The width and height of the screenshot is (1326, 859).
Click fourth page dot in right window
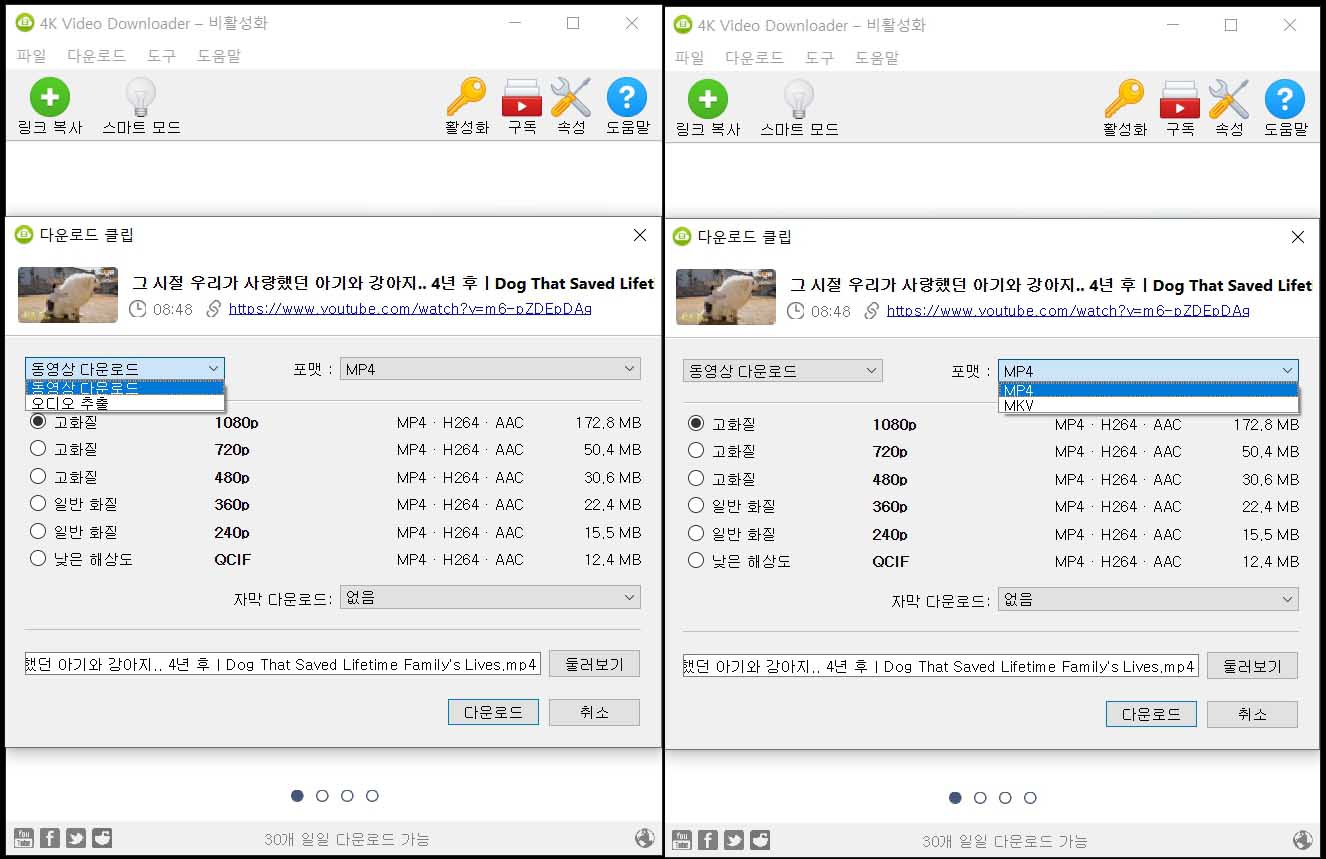click(x=1030, y=798)
